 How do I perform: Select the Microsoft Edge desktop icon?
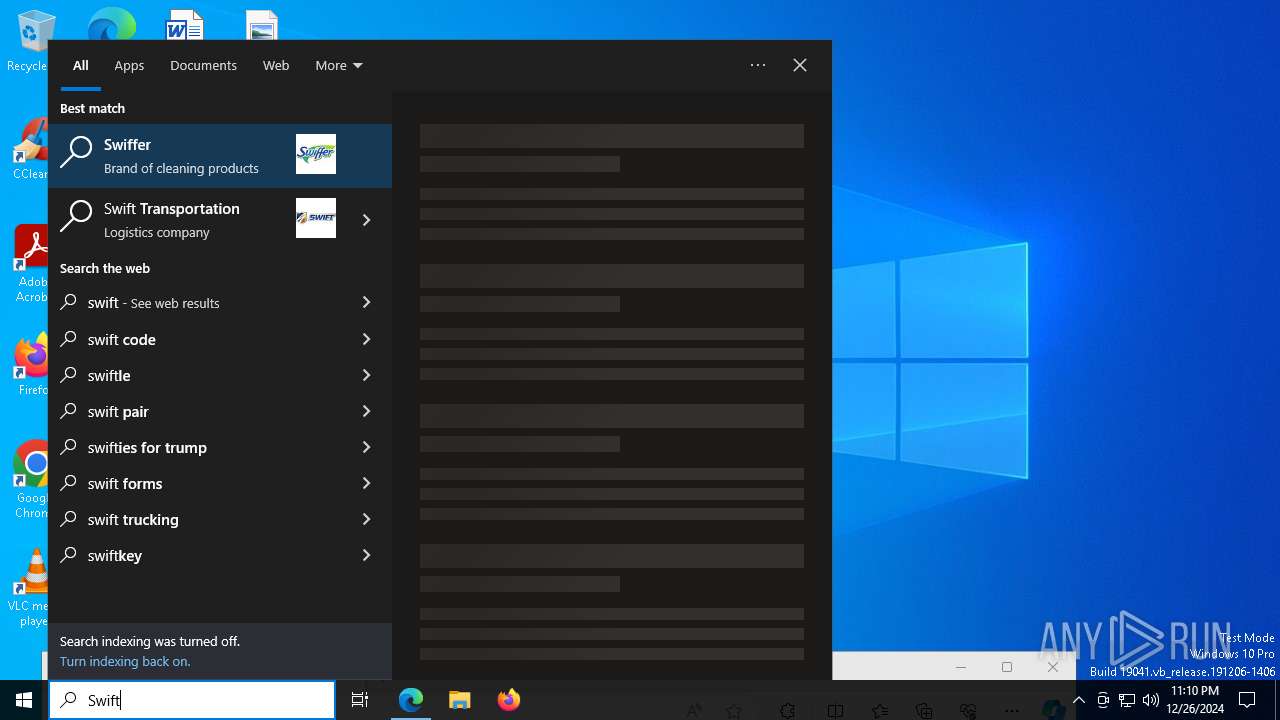[x=112, y=24]
